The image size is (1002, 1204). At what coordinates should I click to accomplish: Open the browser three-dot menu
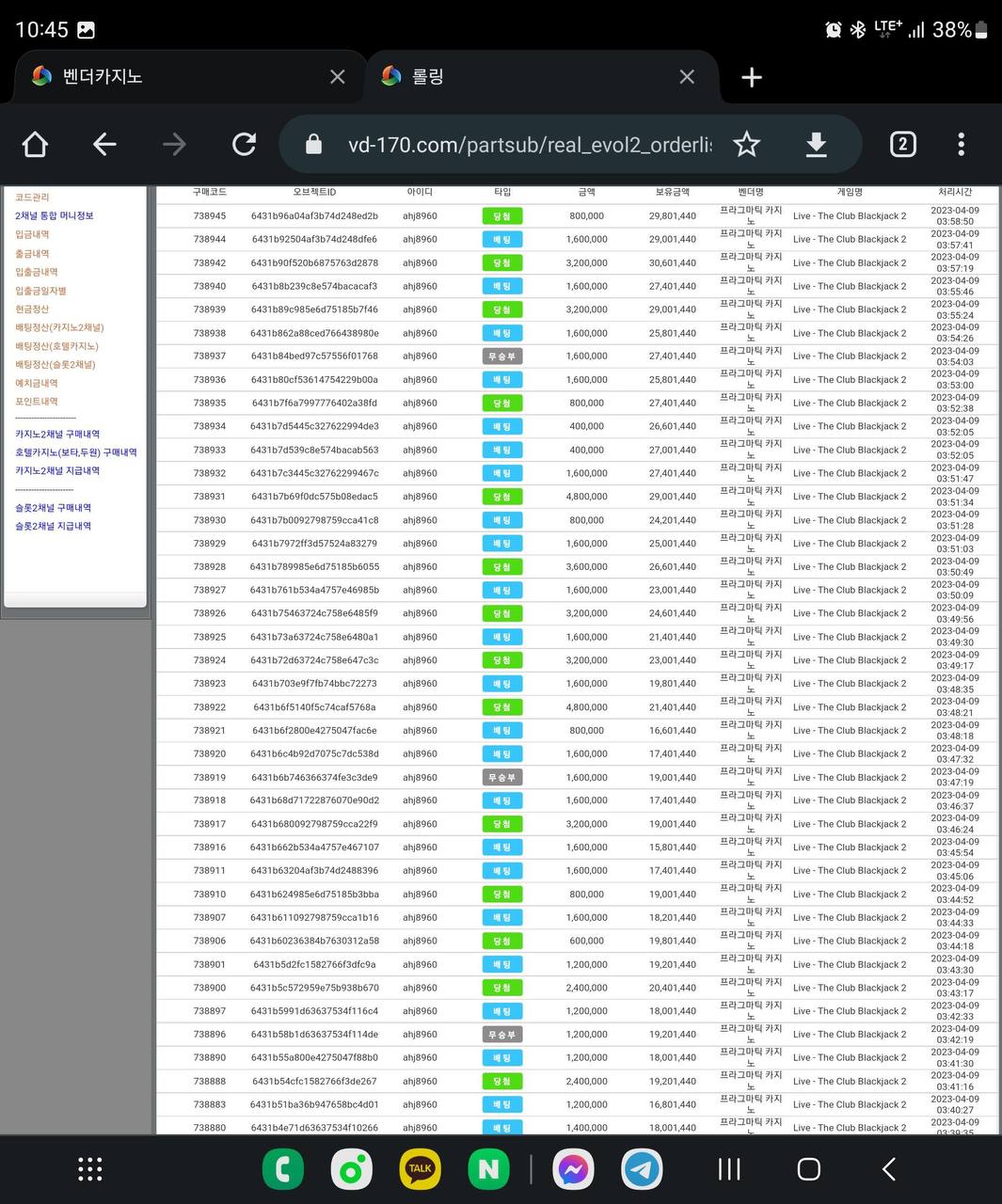click(961, 144)
